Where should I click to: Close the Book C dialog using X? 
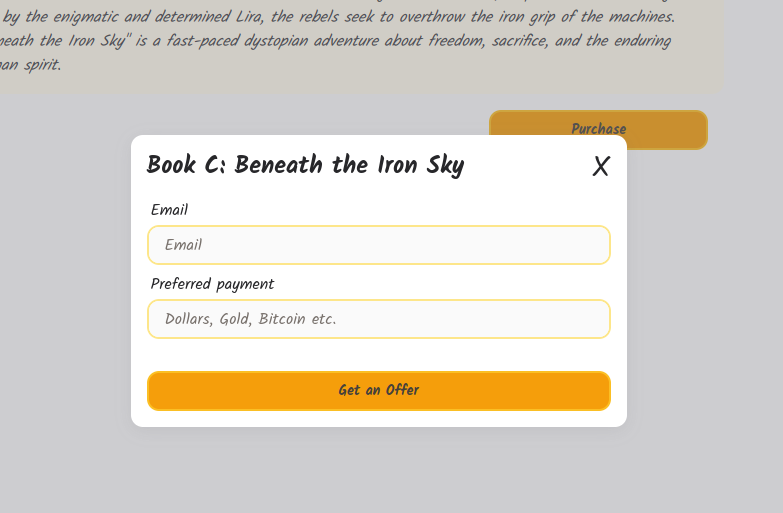pos(601,166)
